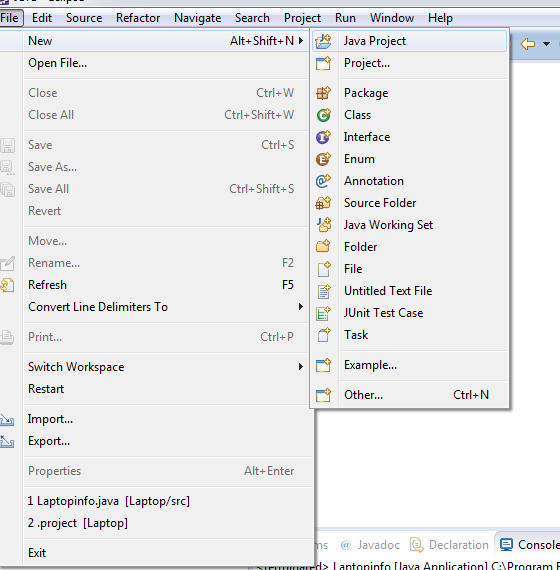The height and width of the screenshot is (570, 560).
Task: Click the Folder icon in submenu
Action: point(323,247)
